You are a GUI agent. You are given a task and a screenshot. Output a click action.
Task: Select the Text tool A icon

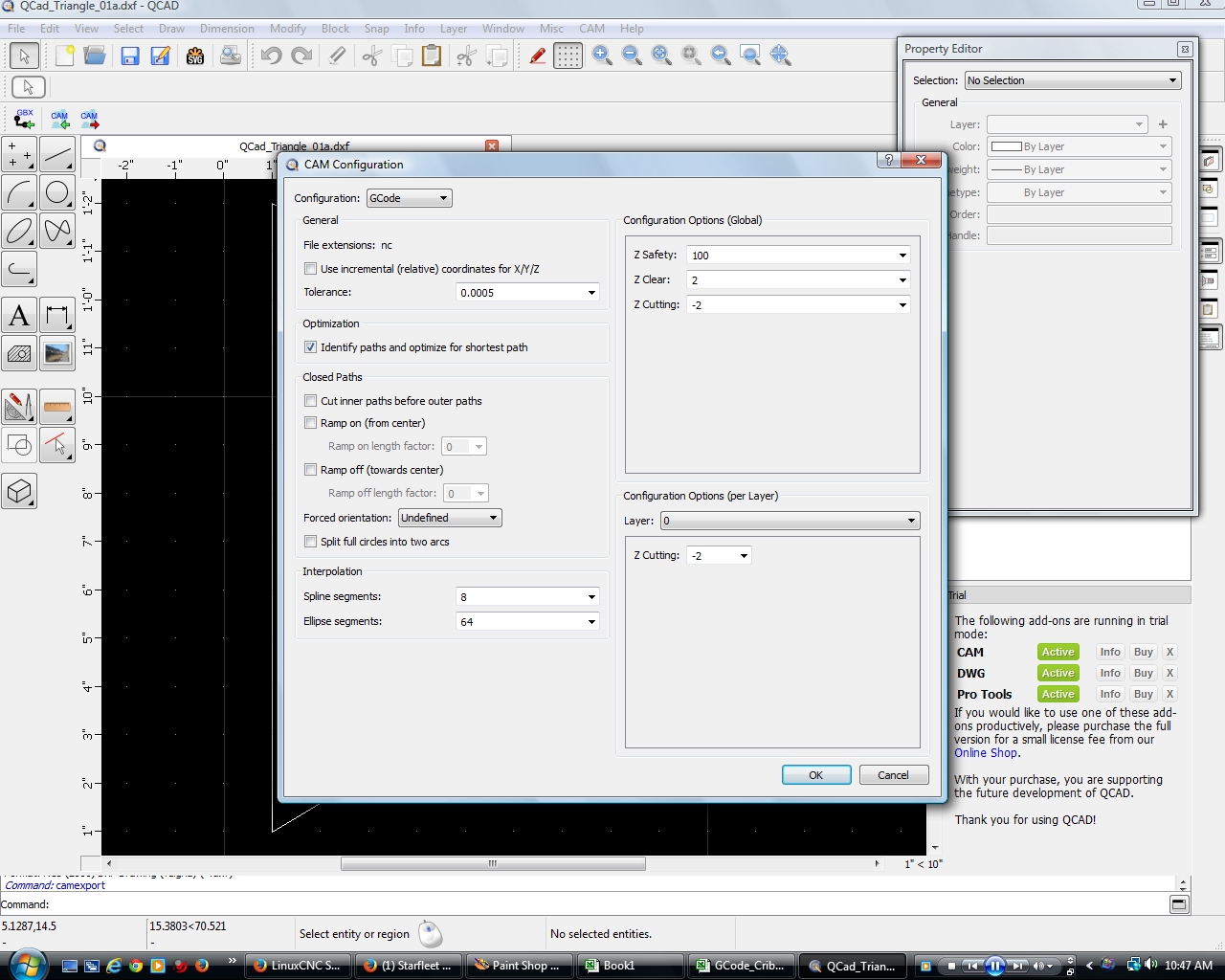tap(19, 315)
